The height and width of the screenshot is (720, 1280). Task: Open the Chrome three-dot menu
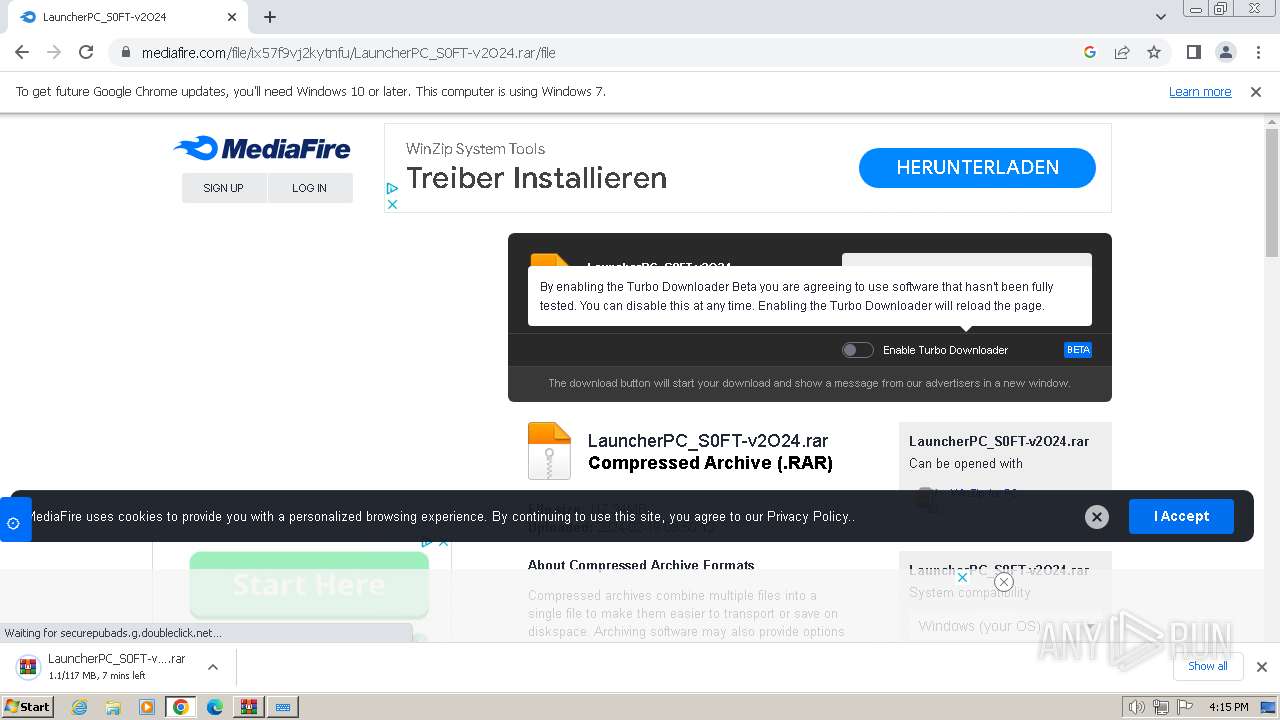coord(1257,52)
